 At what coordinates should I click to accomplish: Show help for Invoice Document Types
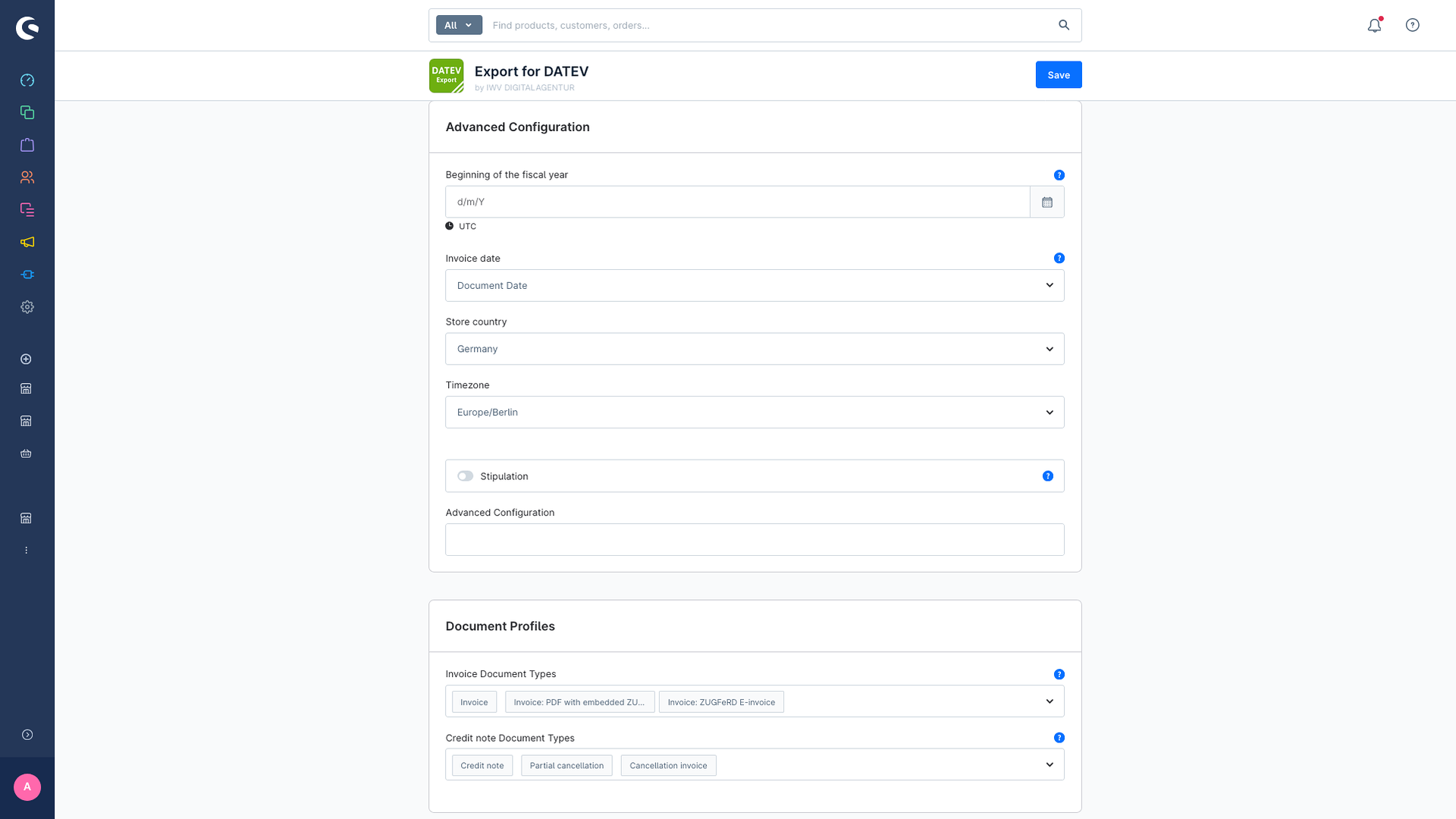pos(1059,674)
